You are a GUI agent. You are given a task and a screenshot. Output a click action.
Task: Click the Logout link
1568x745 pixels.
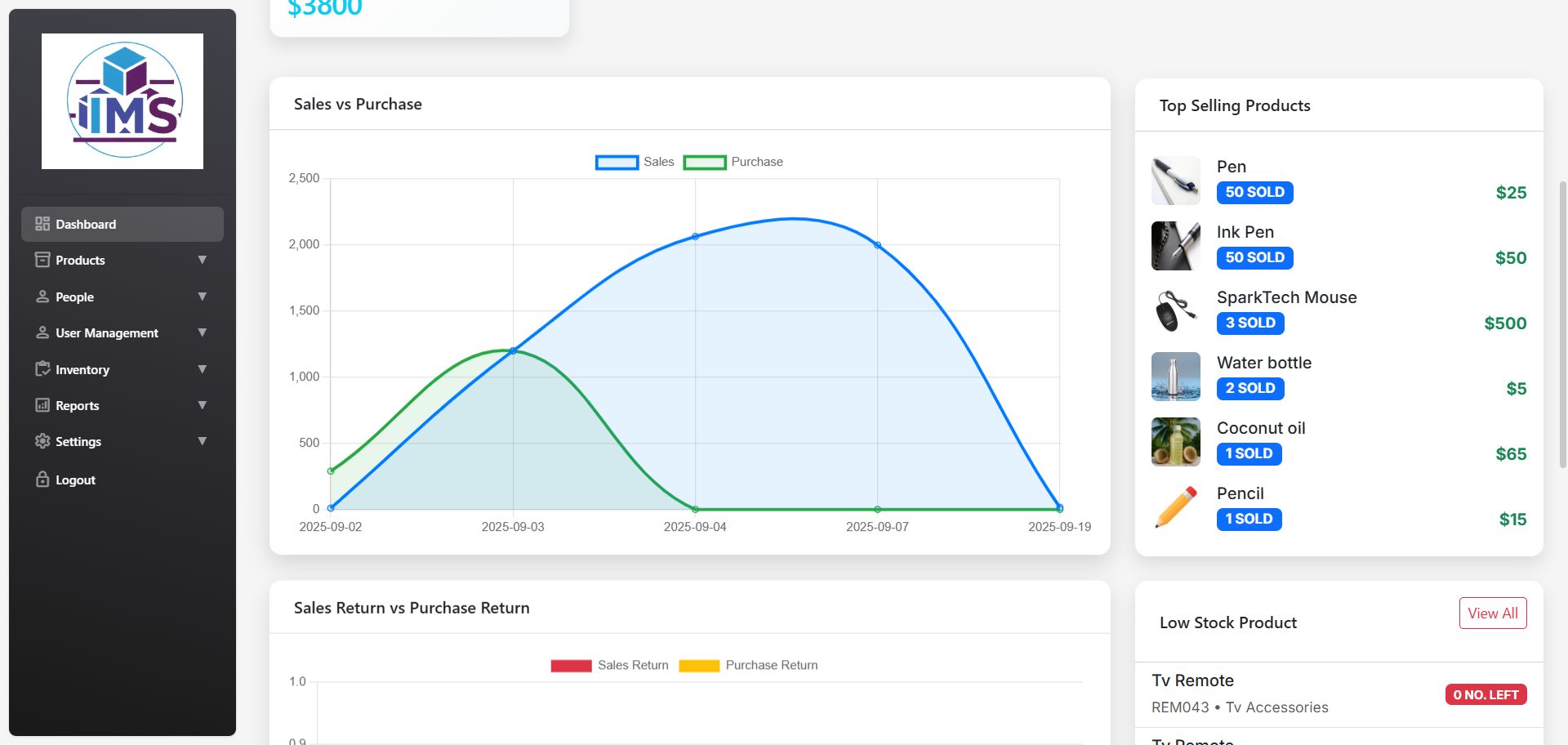click(75, 480)
